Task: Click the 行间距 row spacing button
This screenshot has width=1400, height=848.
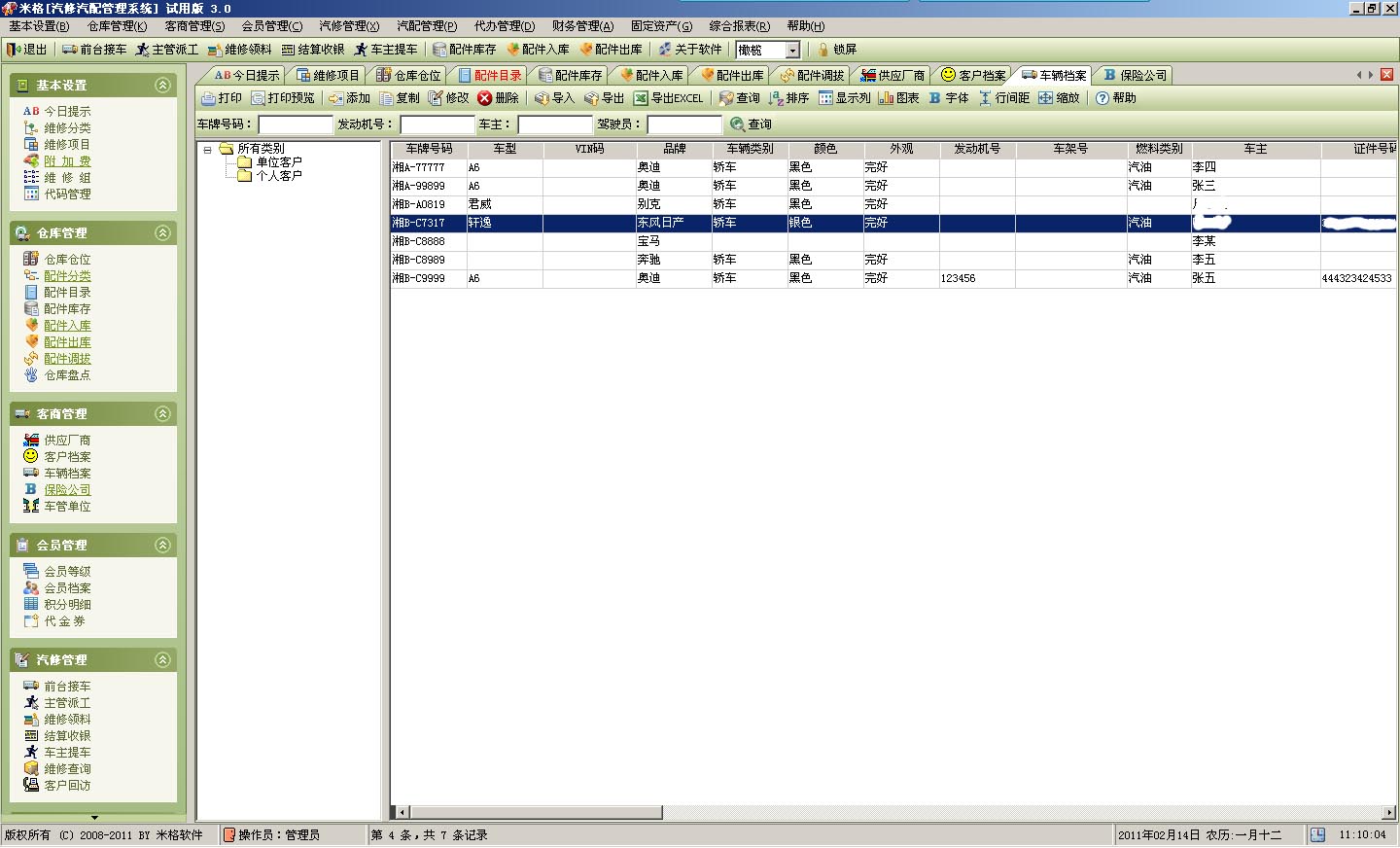Action: pos(1003,98)
